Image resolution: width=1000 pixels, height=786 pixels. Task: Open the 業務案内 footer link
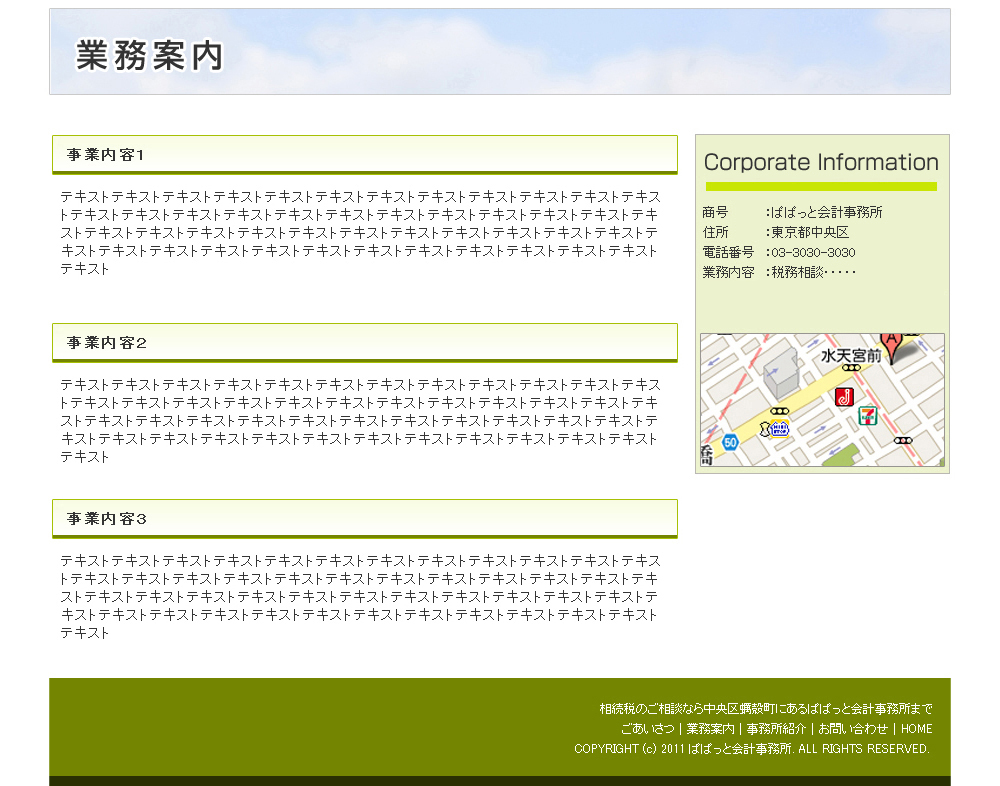pyautogui.click(x=710, y=729)
